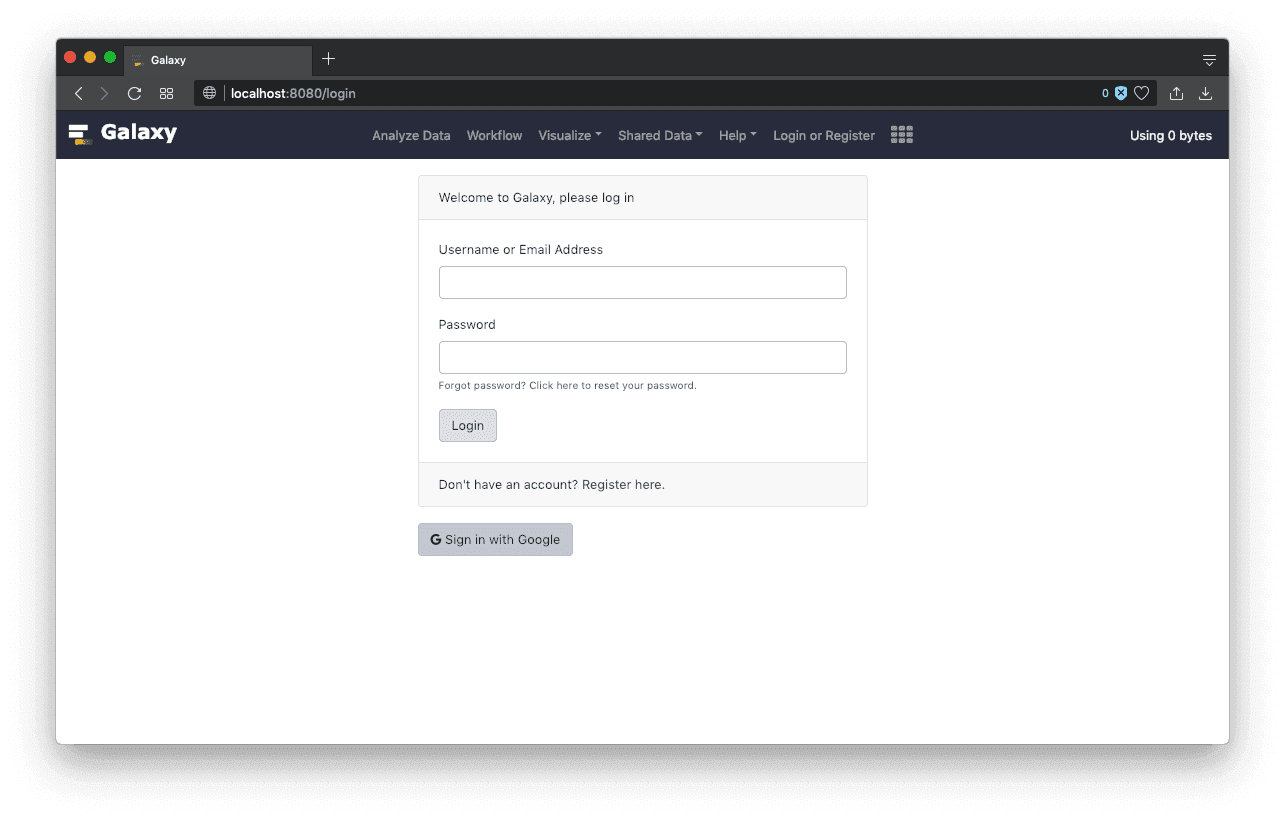
Task: Bookmark page with the heart icon
Action: pos(1141,93)
